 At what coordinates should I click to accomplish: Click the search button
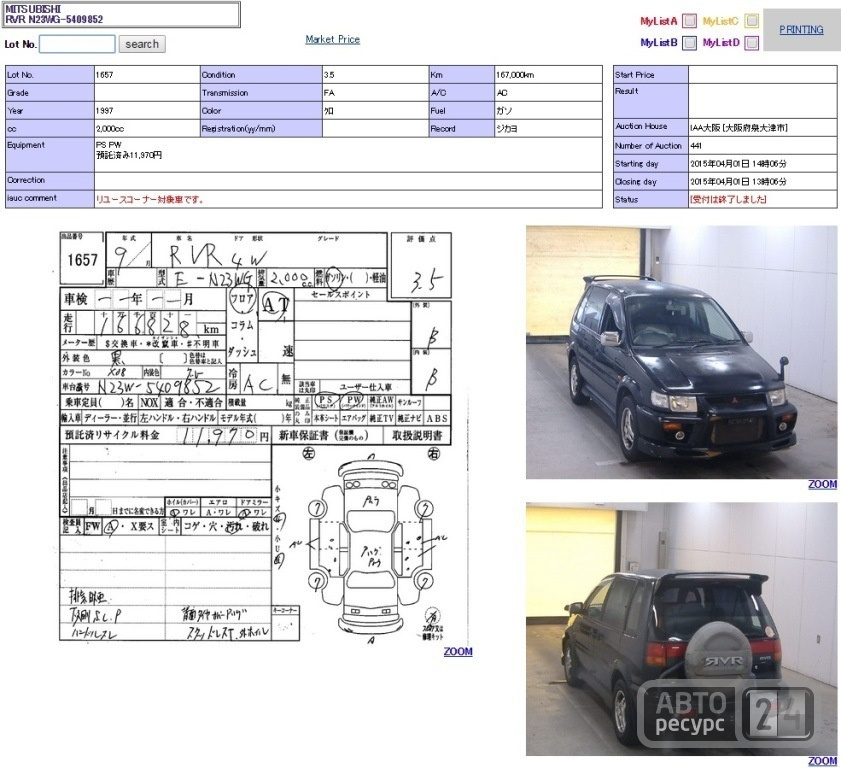tap(142, 44)
